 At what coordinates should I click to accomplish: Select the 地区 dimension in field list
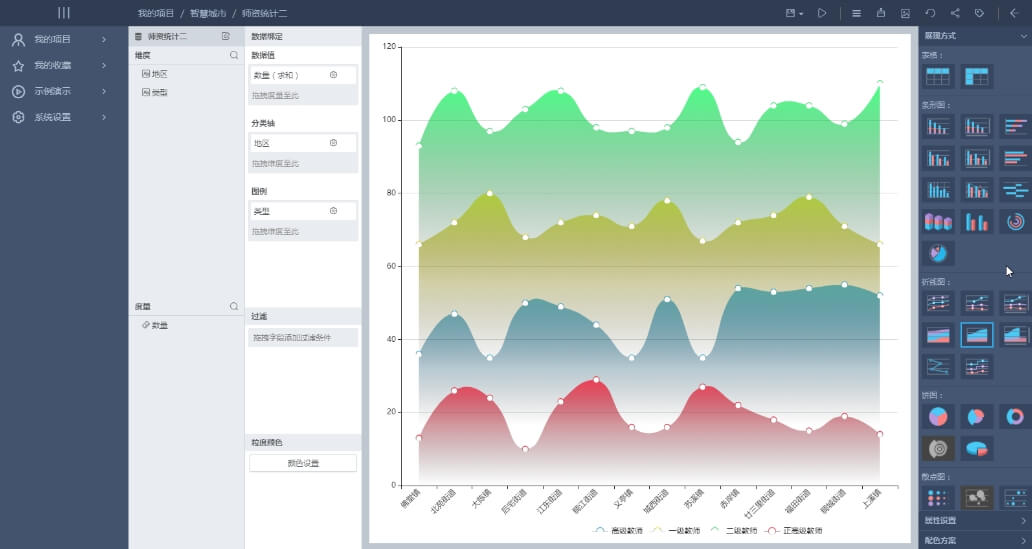pos(159,74)
